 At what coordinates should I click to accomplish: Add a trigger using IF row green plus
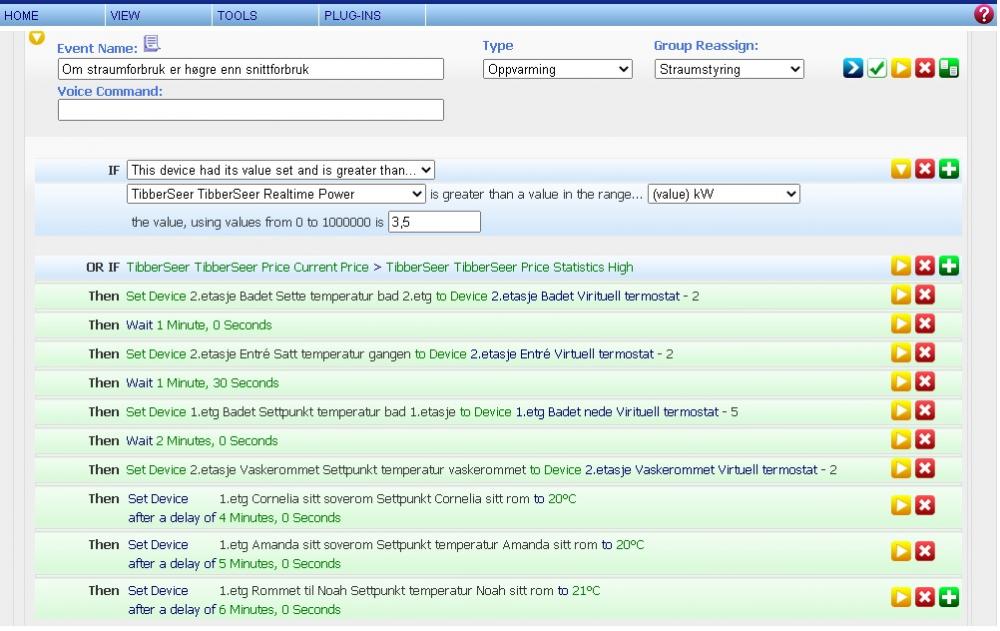click(x=949, y=170)
